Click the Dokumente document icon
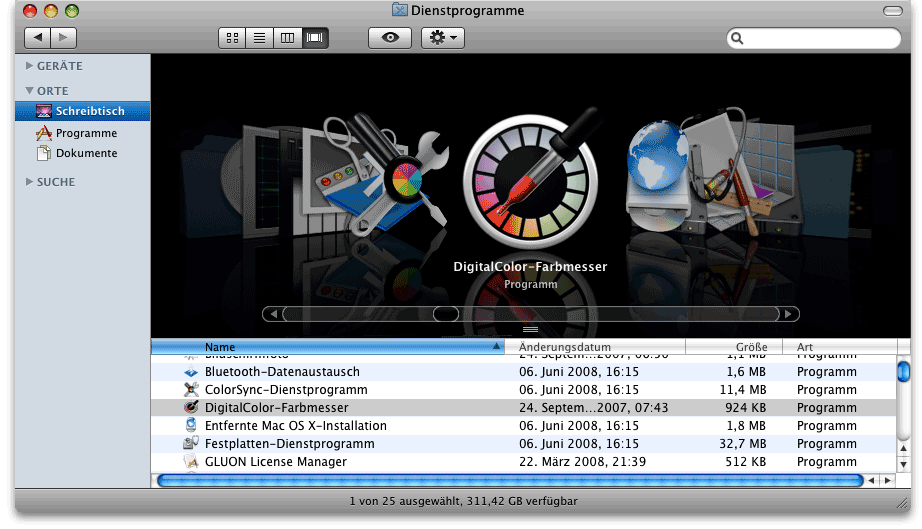922x529 pixels. (x=44, y=153)
